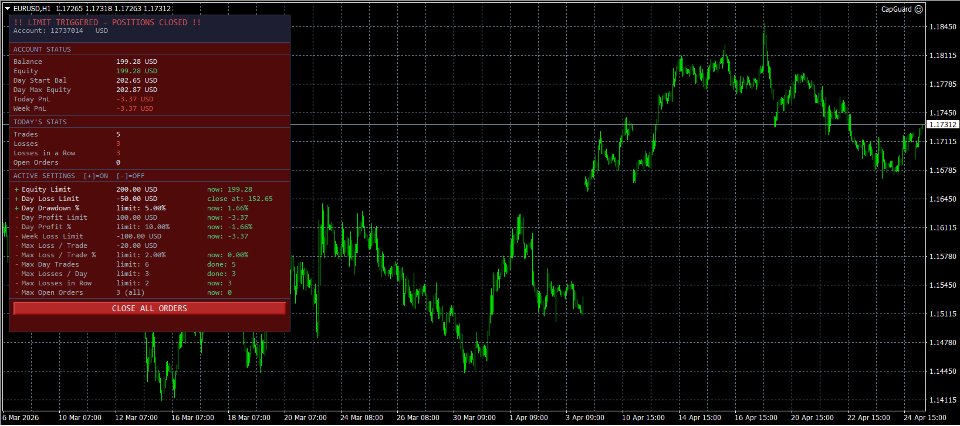Click the '16 Mar 07:00' time axis label

[195, 417]
